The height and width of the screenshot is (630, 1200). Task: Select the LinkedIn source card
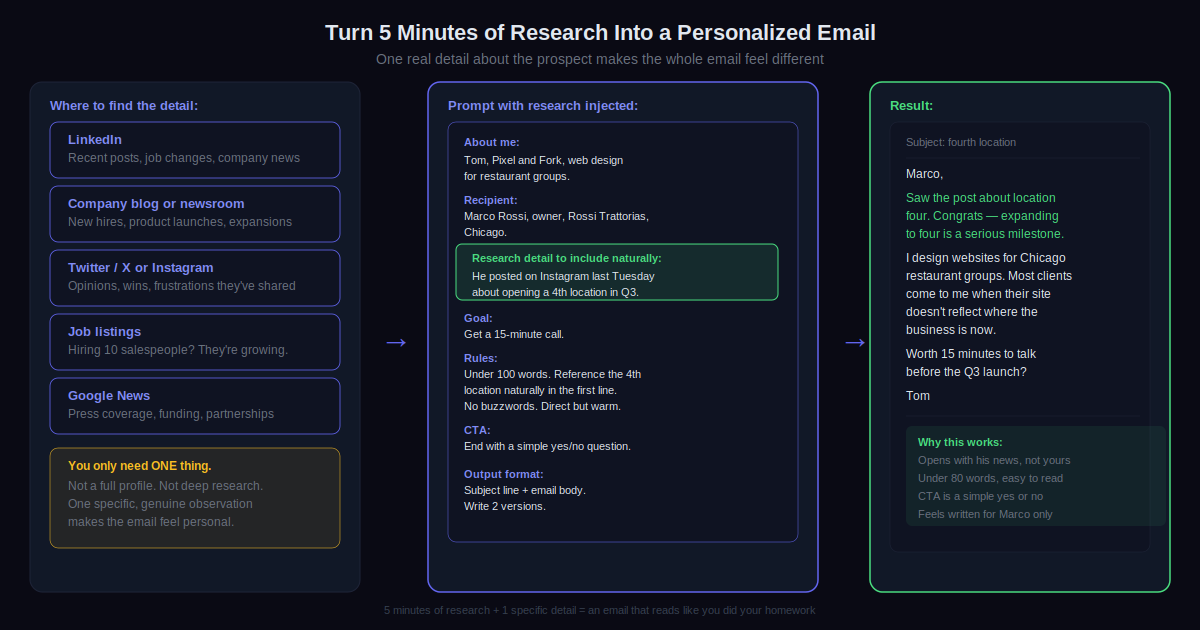click(x=195, y=149)
